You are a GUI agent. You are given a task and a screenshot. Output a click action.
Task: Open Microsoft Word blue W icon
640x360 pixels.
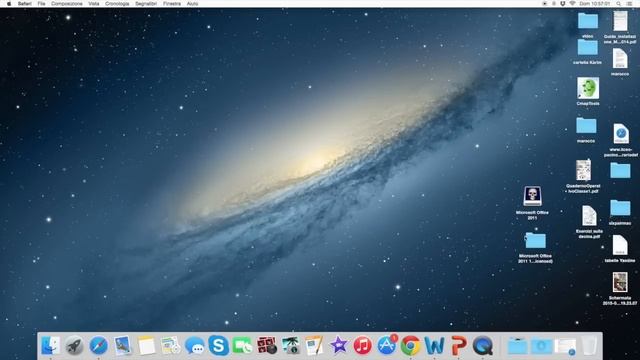point(434,346)
